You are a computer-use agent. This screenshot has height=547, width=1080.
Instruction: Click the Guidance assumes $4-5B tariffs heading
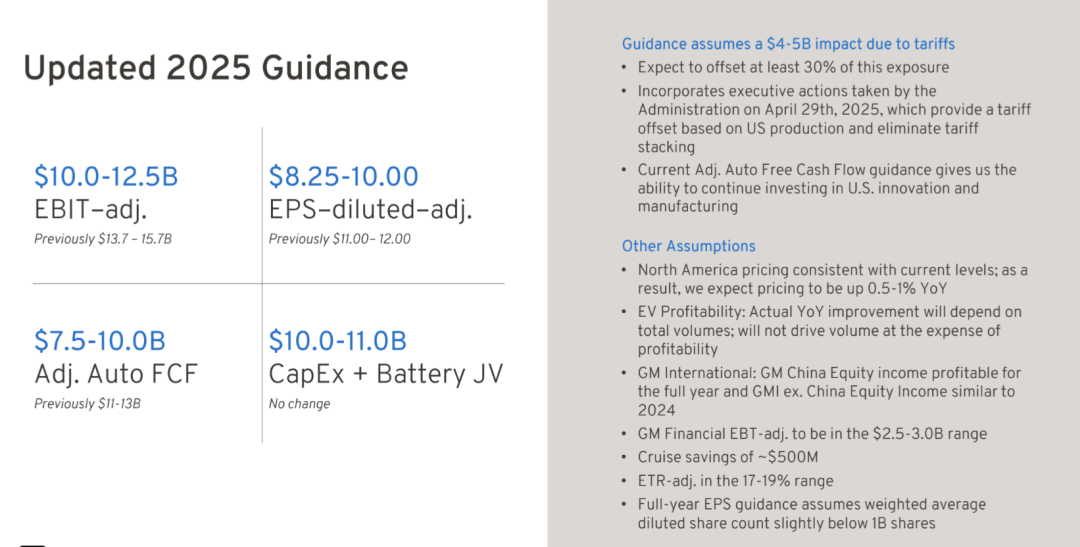(x=788, y=44)
